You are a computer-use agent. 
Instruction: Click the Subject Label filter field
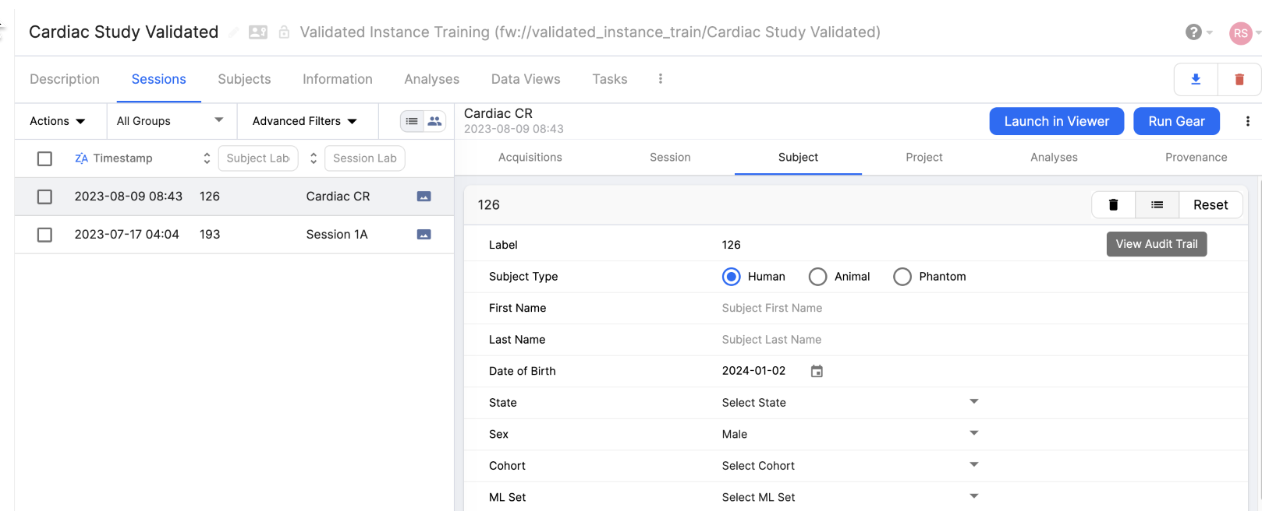coord(258,158)
